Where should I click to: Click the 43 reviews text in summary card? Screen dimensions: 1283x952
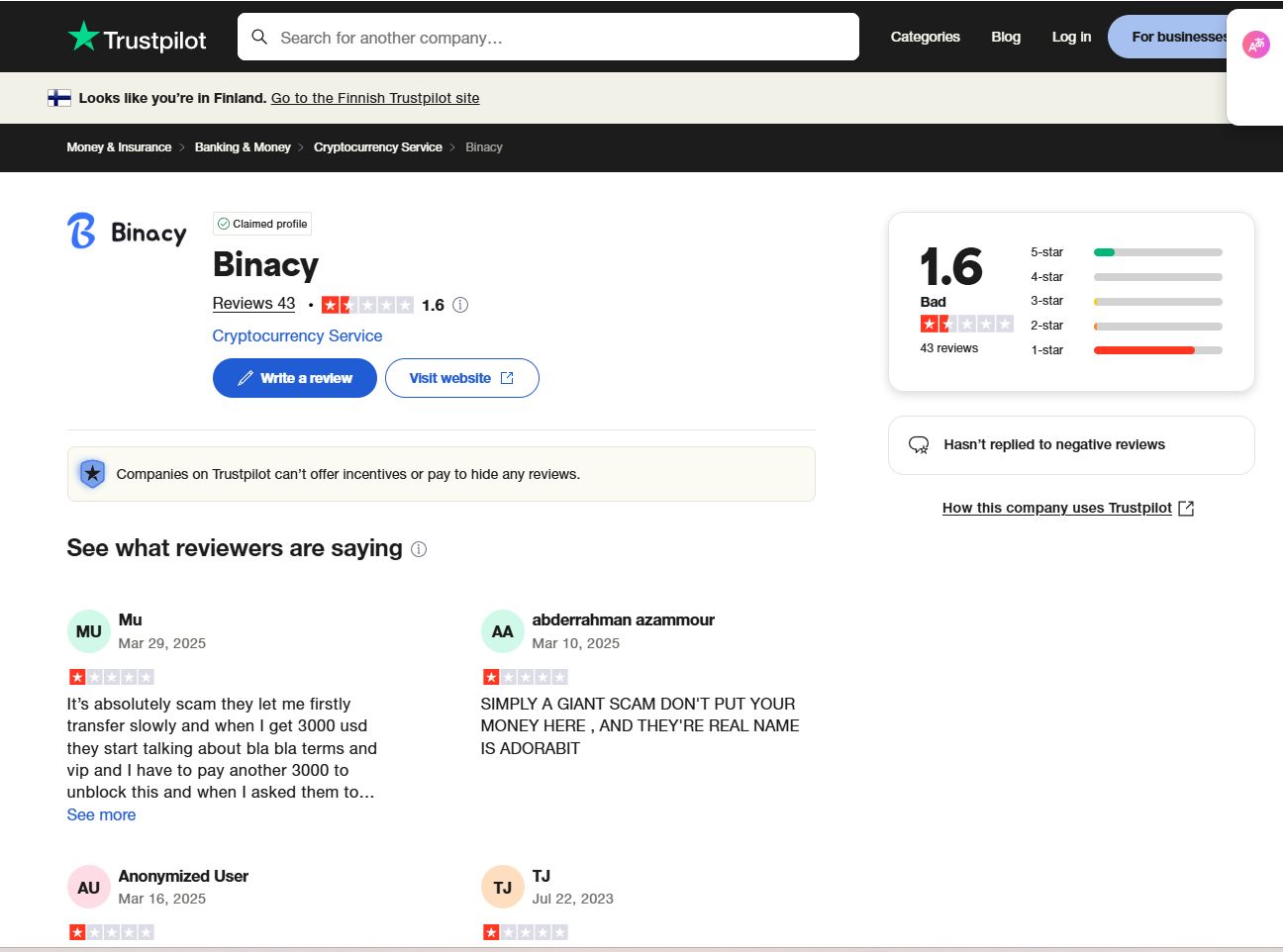pyautogui.click(x=948, y=348)
